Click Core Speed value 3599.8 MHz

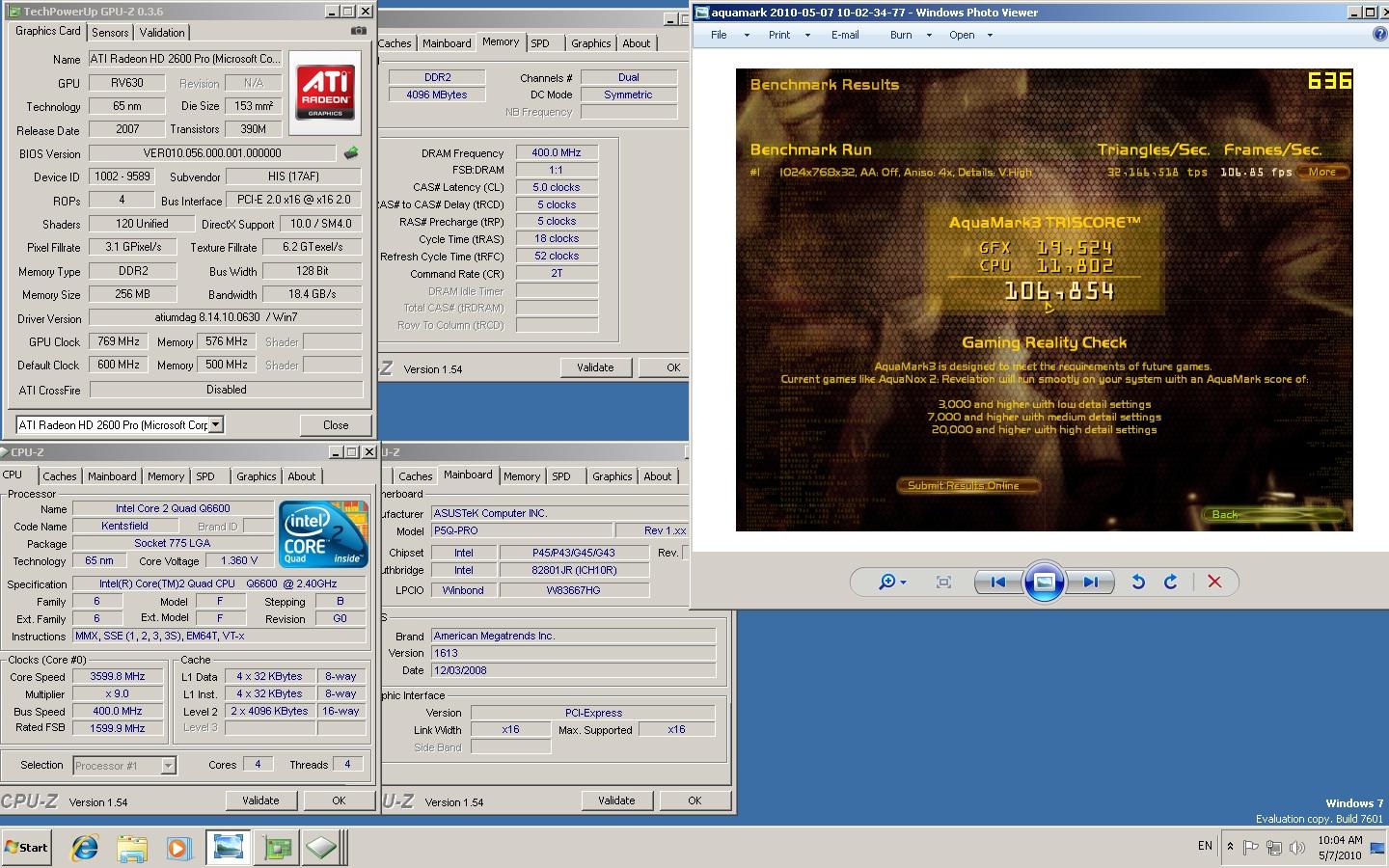pyautogui.click(x=118, y=677)
